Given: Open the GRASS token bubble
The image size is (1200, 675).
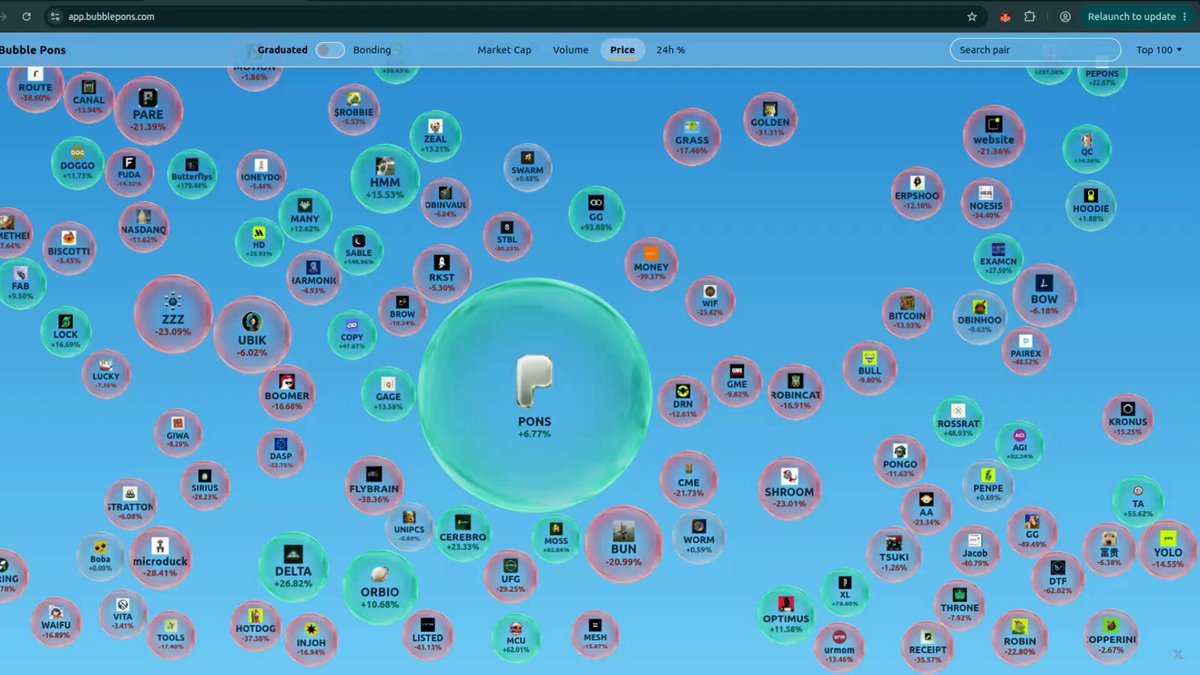Looking at the screenshot, I should click(x=692, y=137).
